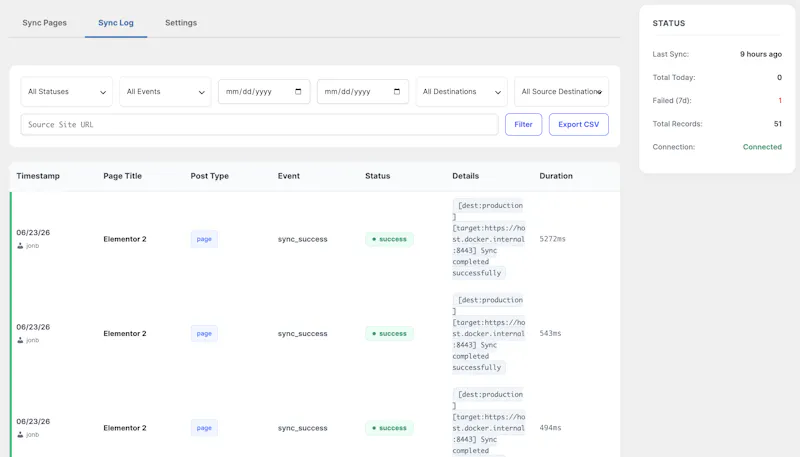Viewport: 800px width, 457px height.
Task: Click Elementor 2 title in the 494ms row
Action: [125, 428]
